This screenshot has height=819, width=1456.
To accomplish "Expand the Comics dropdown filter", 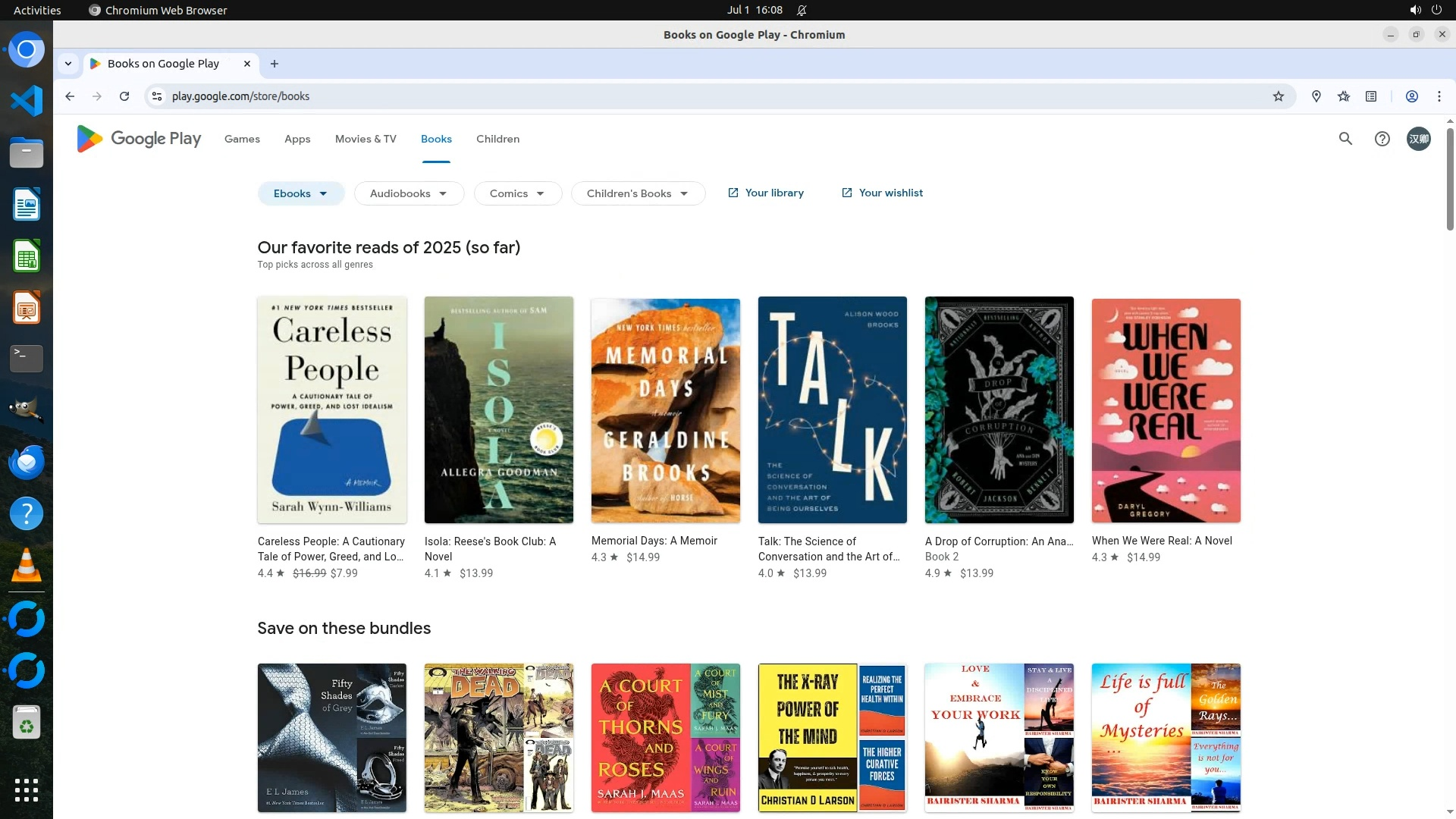I will click(x=517, y=193).
